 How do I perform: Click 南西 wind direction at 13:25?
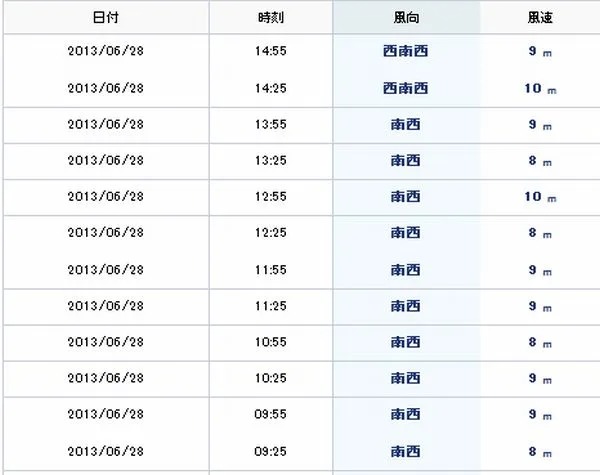click(x=406, y=160)
